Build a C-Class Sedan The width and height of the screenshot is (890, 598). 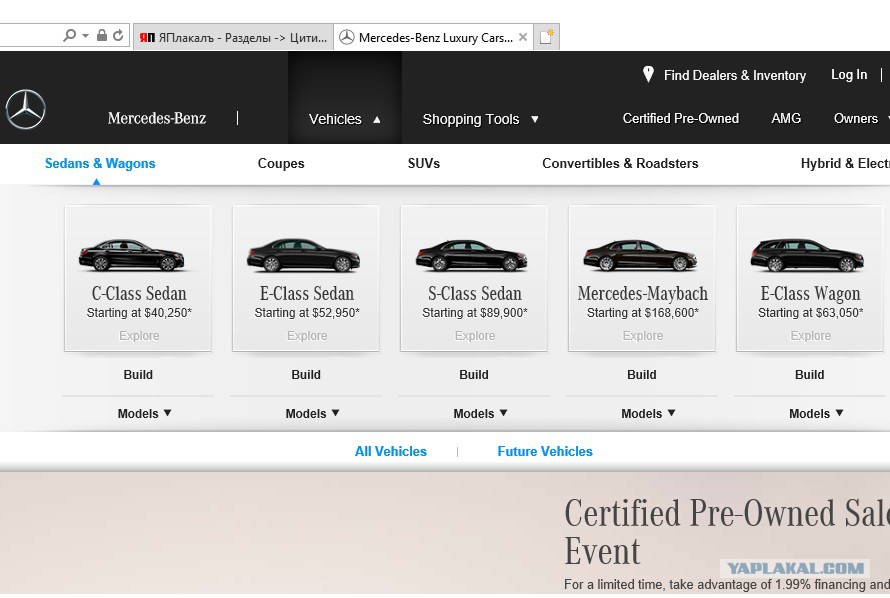(x=138, y=374)
